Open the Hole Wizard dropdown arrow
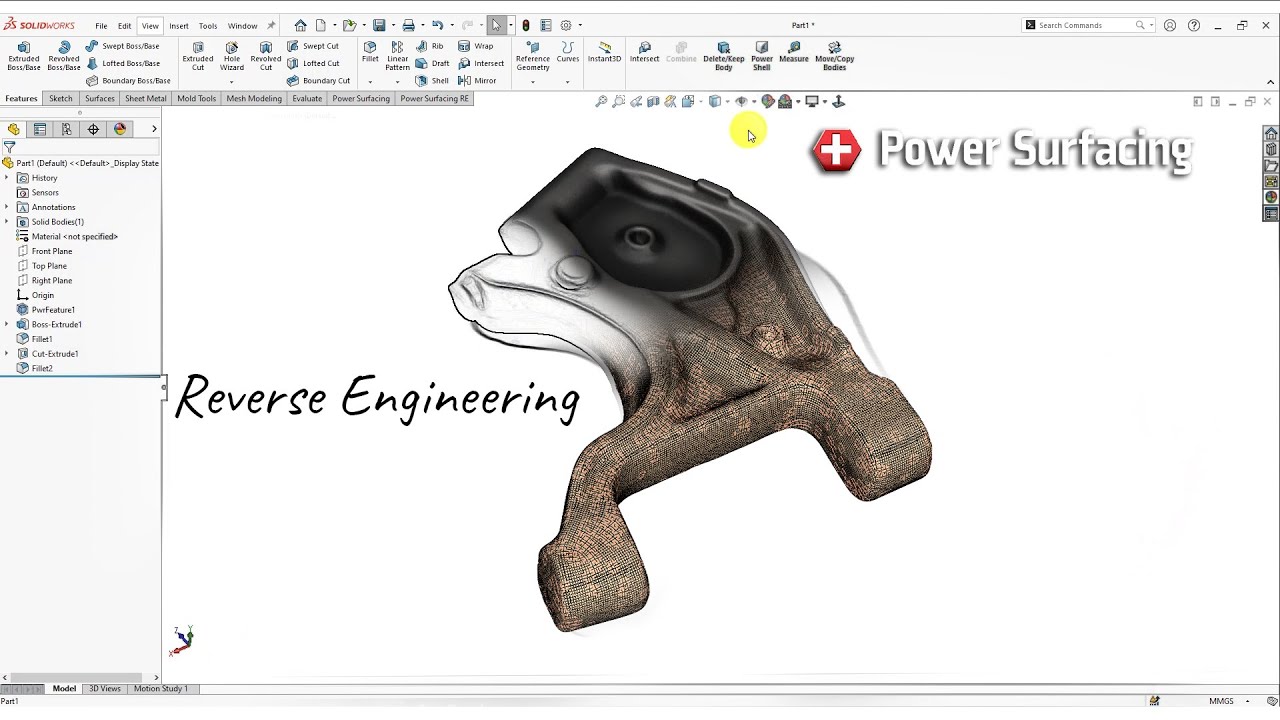Screen dimensions: 1280x720 (x=232, y=81)
